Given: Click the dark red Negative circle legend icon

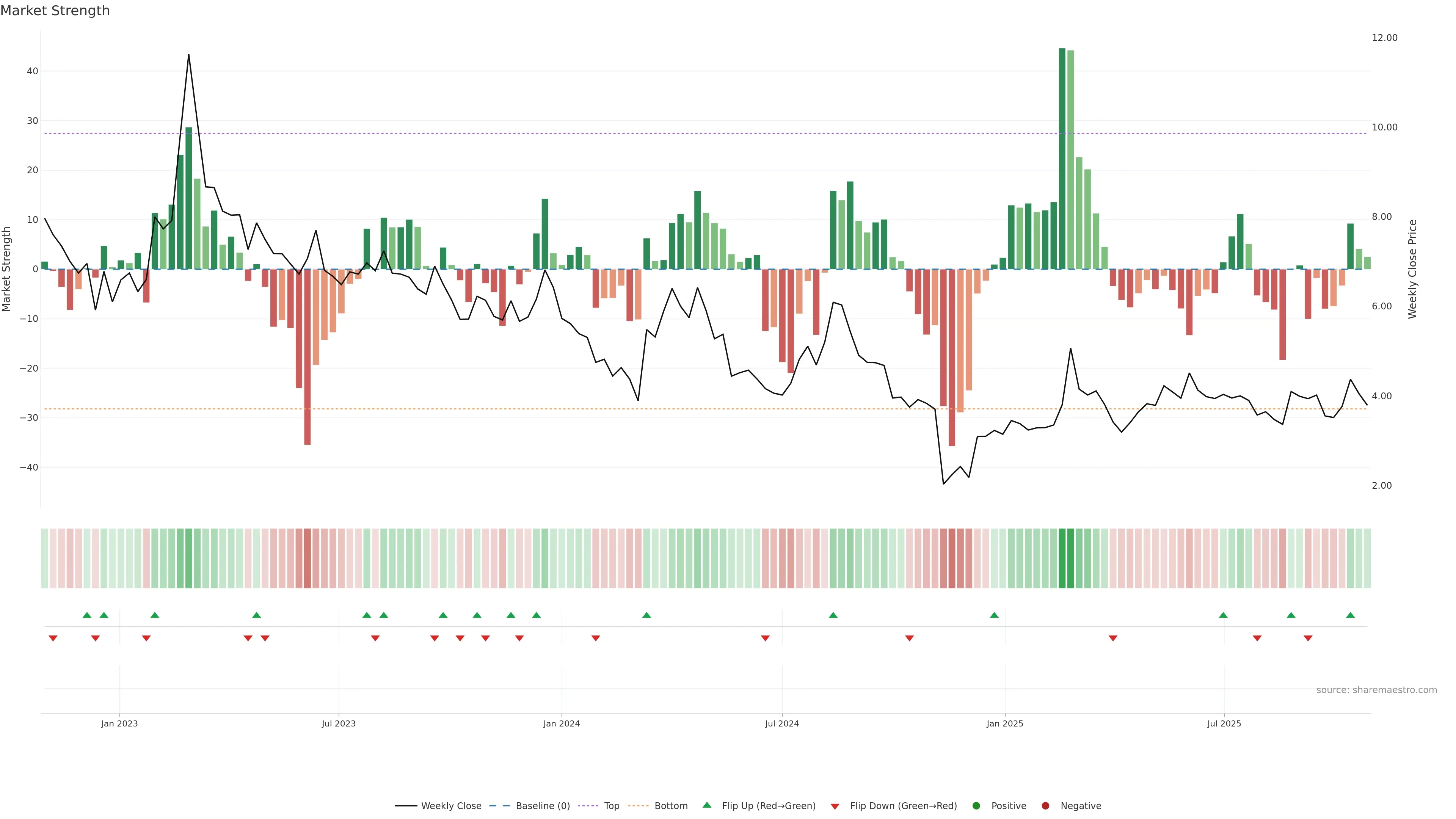Looking at the screenshot, I should (1045, 806).
